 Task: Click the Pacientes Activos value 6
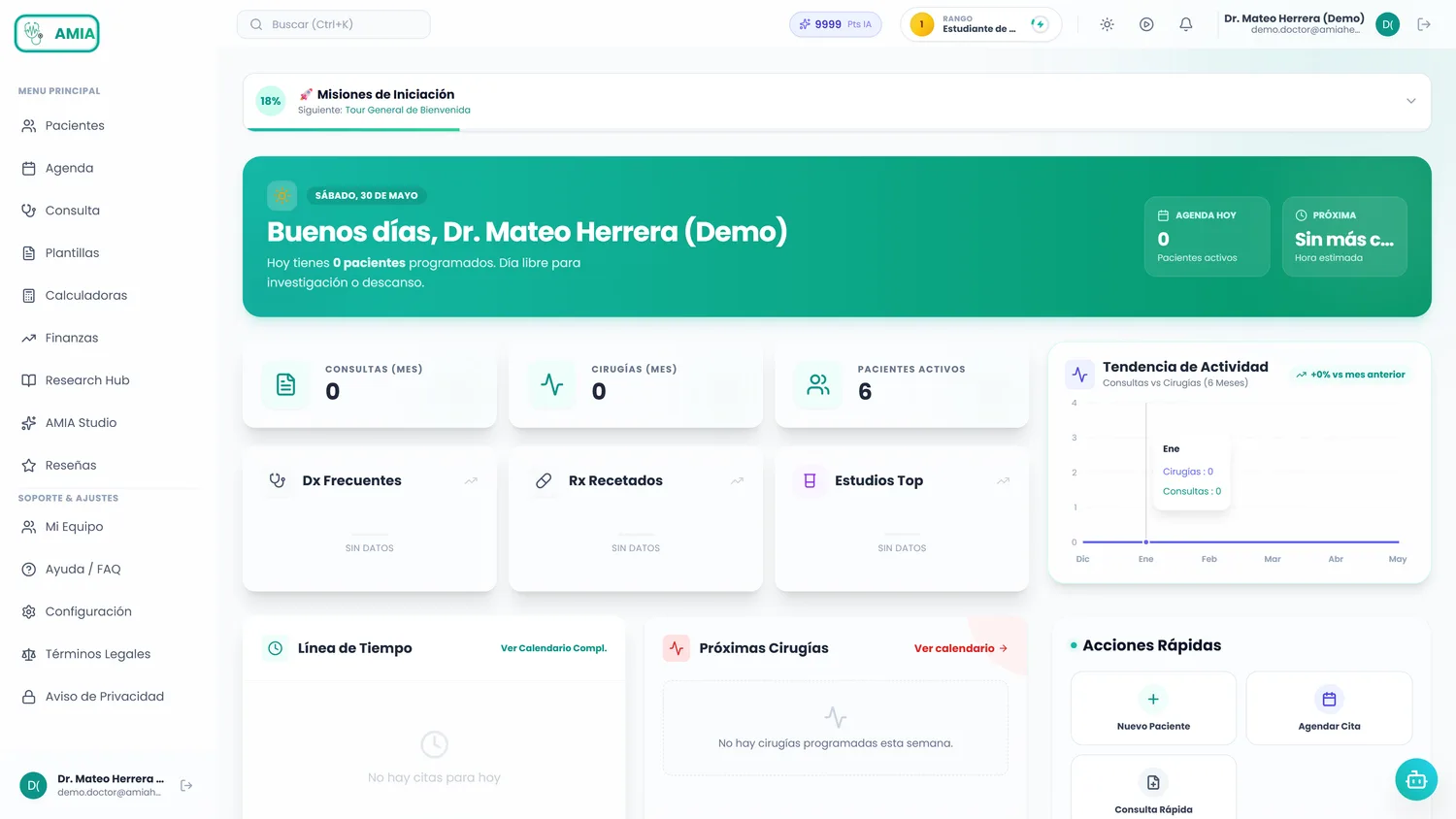tap(865, 392)
